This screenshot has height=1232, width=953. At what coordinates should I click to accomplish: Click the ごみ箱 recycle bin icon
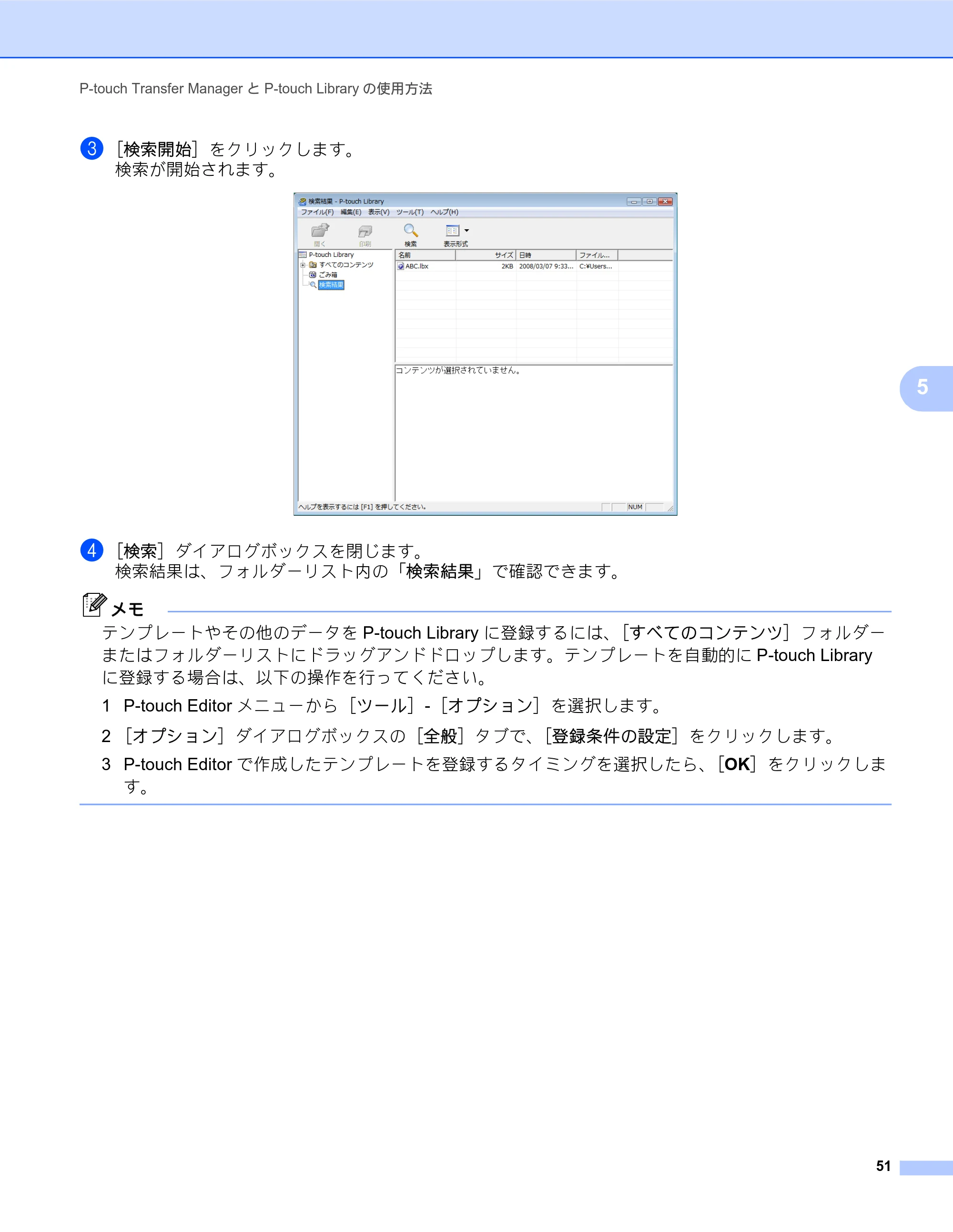pyautogui.click(x=313, y=275)
